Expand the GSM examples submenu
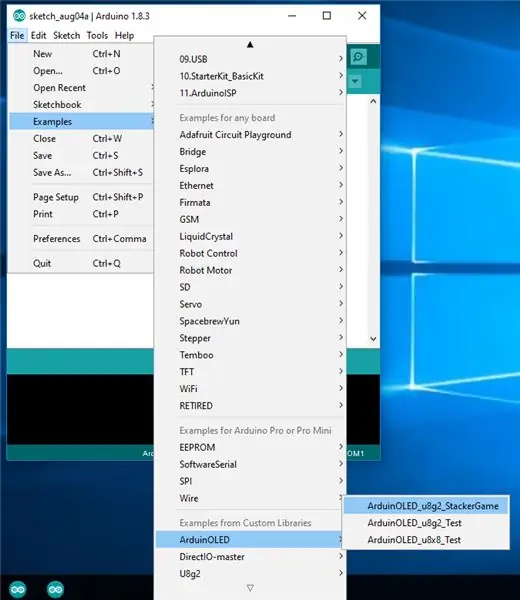 [251, 219]
